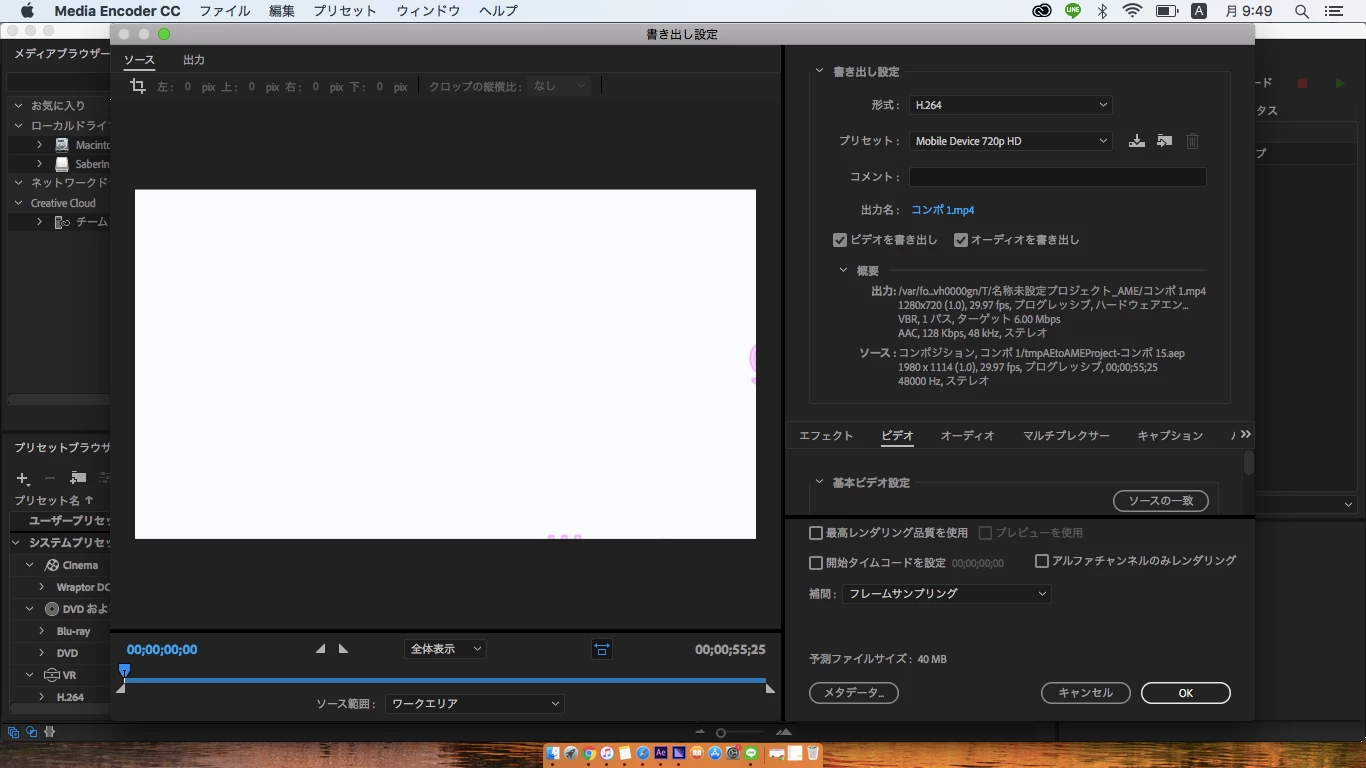
Task: Open Finder from the Dock
Action: pos(553,753)
